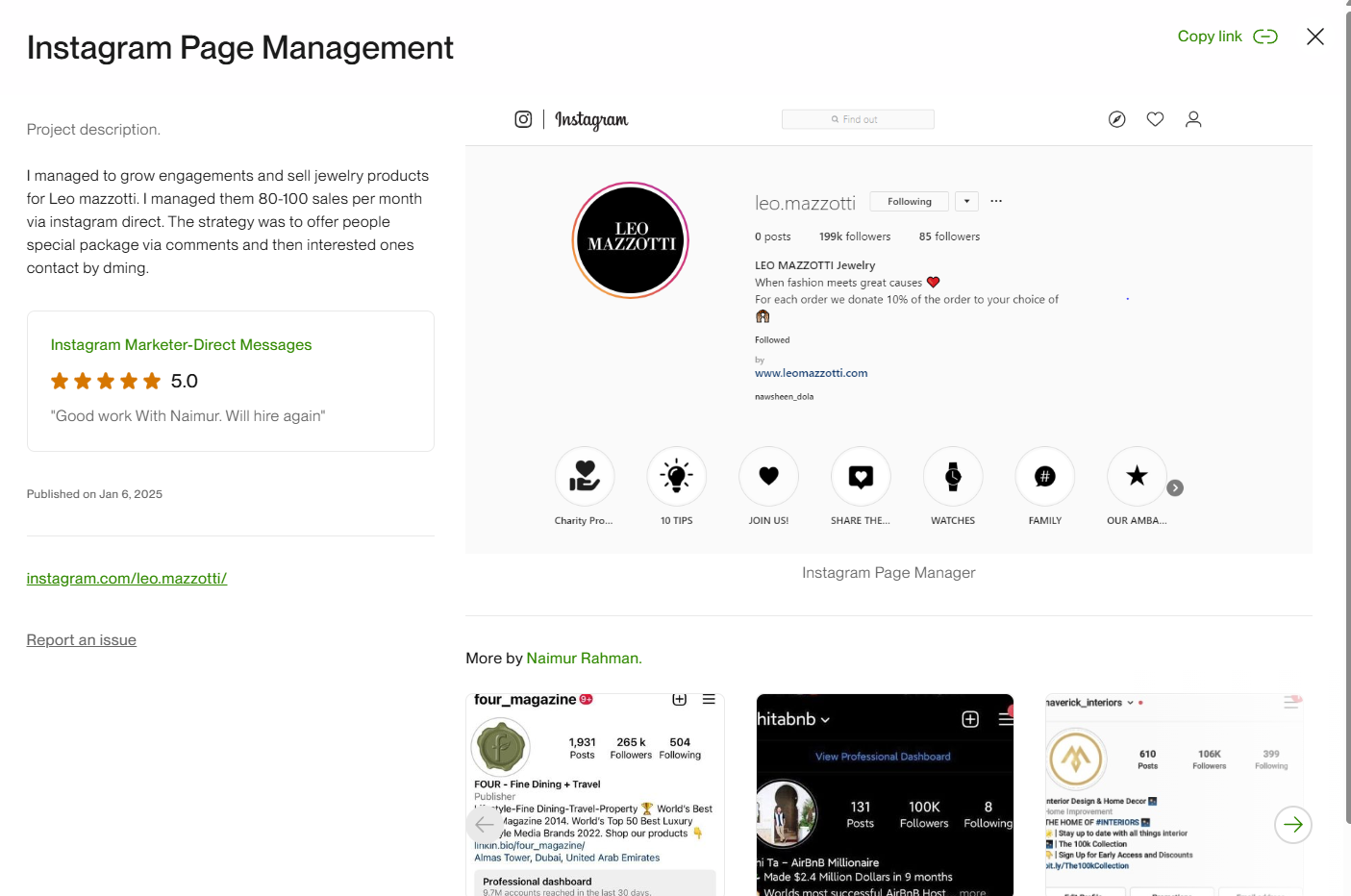Open the FAMILY hashtag highlight
Viewport: 1351px width, 896px height.
coord(1045,476)
